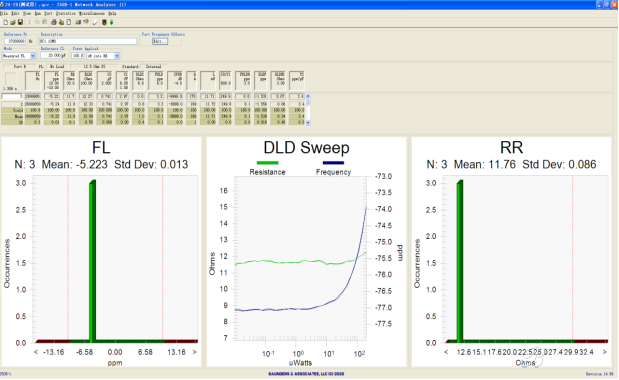The width and height of the screenshot is (619, 380).
Task: Click the checkmark toolbar icon
Action: pos(95,22)
